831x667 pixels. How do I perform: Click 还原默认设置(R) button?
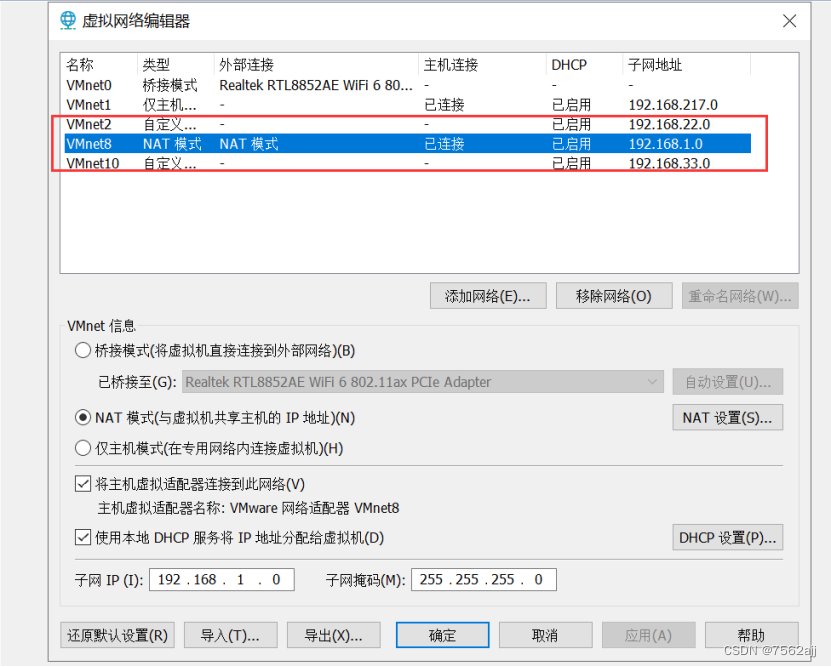point(117,635)
